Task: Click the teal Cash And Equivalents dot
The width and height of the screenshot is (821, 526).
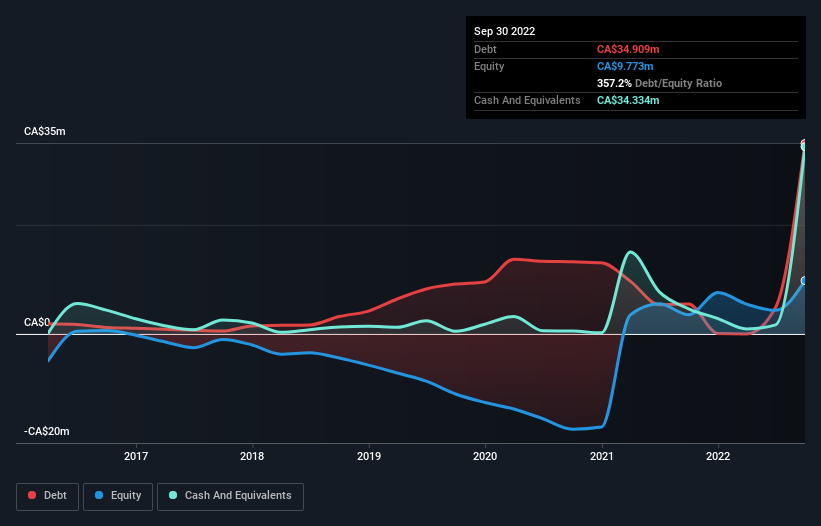Action: pos(173,495)
